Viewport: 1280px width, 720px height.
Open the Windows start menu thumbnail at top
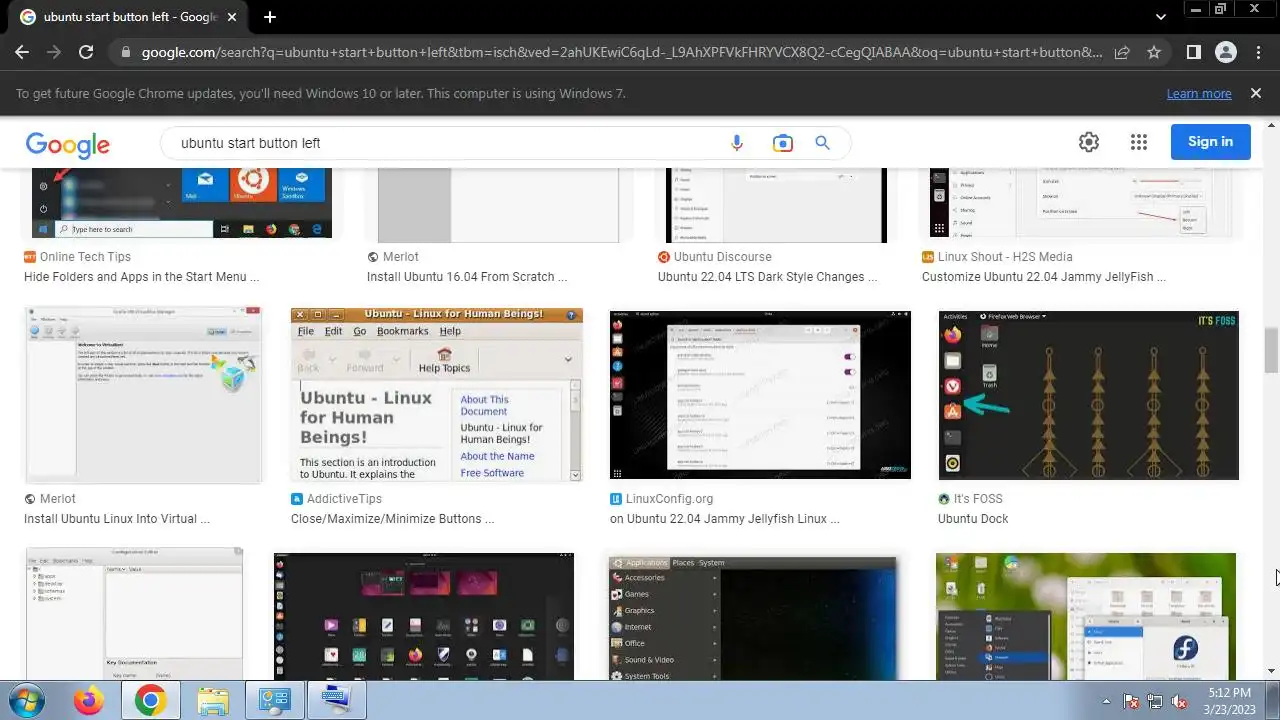pos(183,204)
